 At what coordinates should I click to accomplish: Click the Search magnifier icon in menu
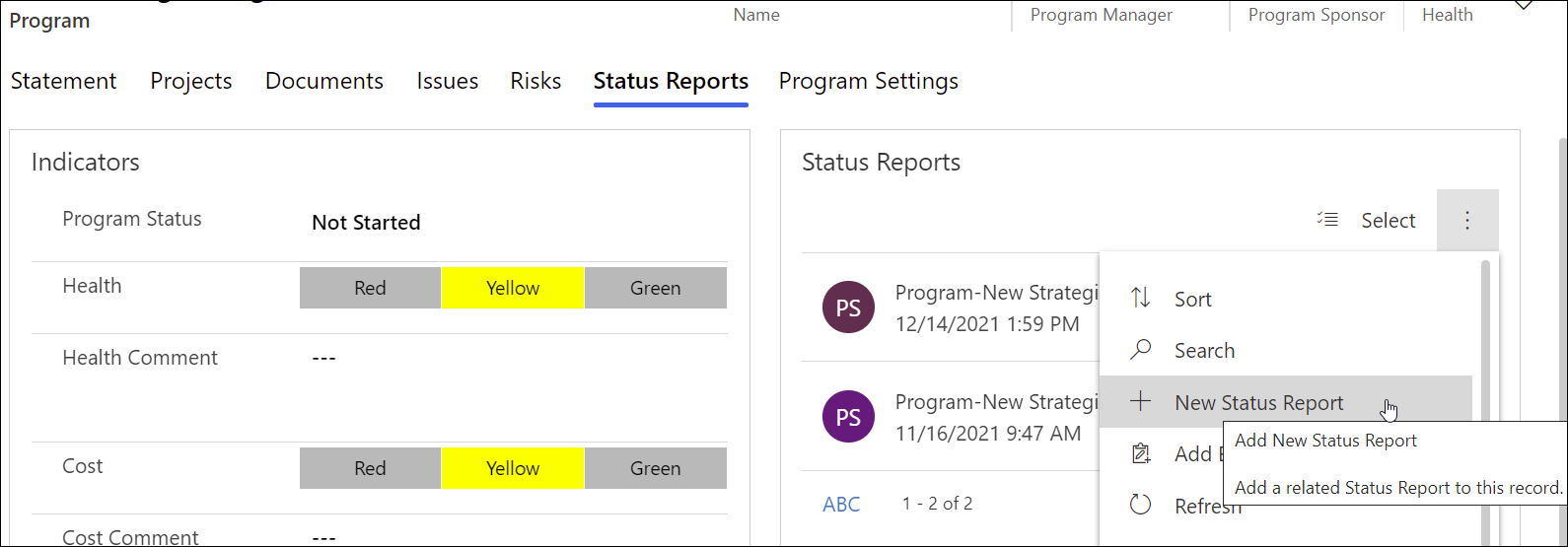(x=1140, y=350)
